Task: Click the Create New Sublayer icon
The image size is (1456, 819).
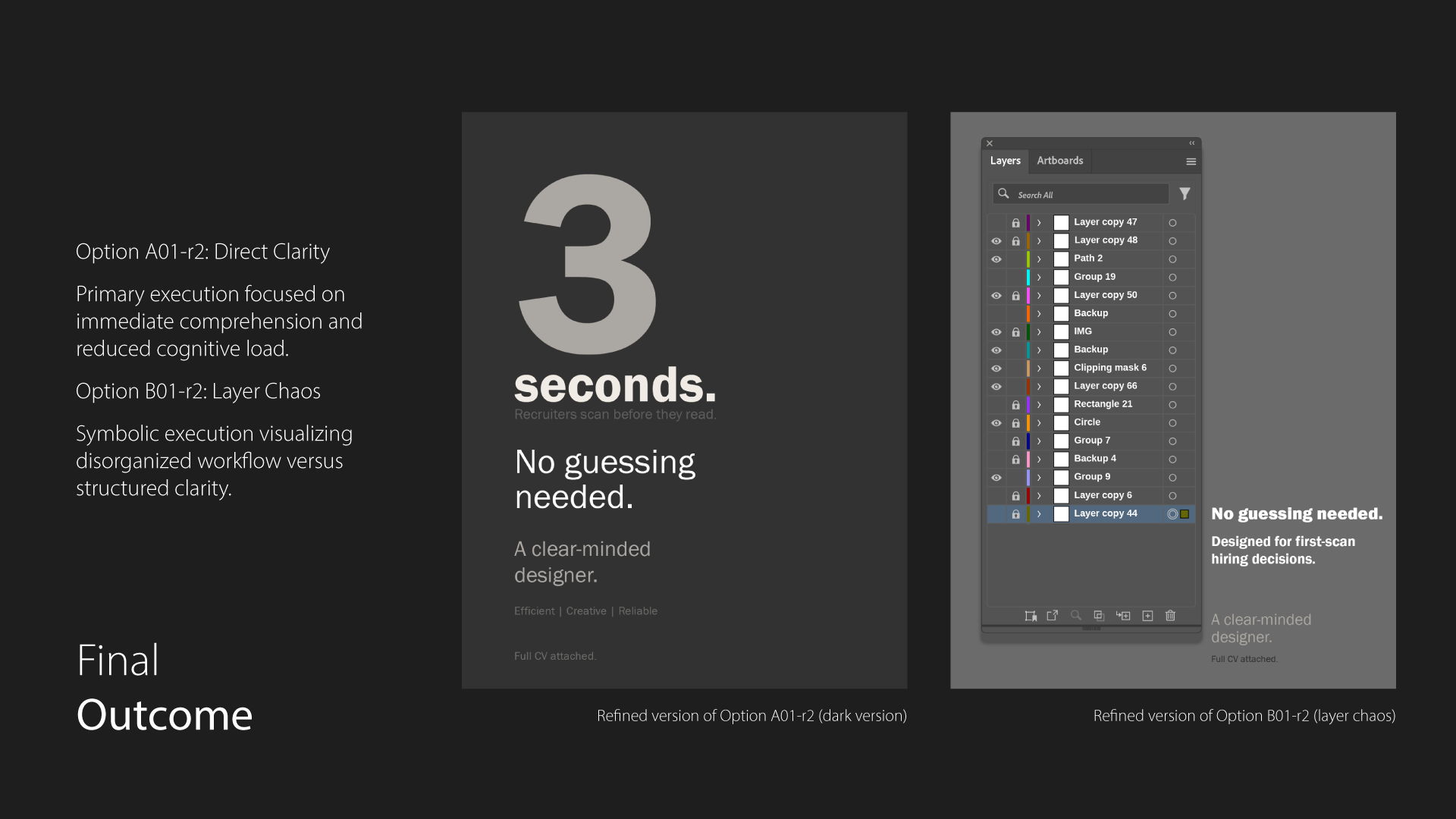Action: tap(1123, 616)
